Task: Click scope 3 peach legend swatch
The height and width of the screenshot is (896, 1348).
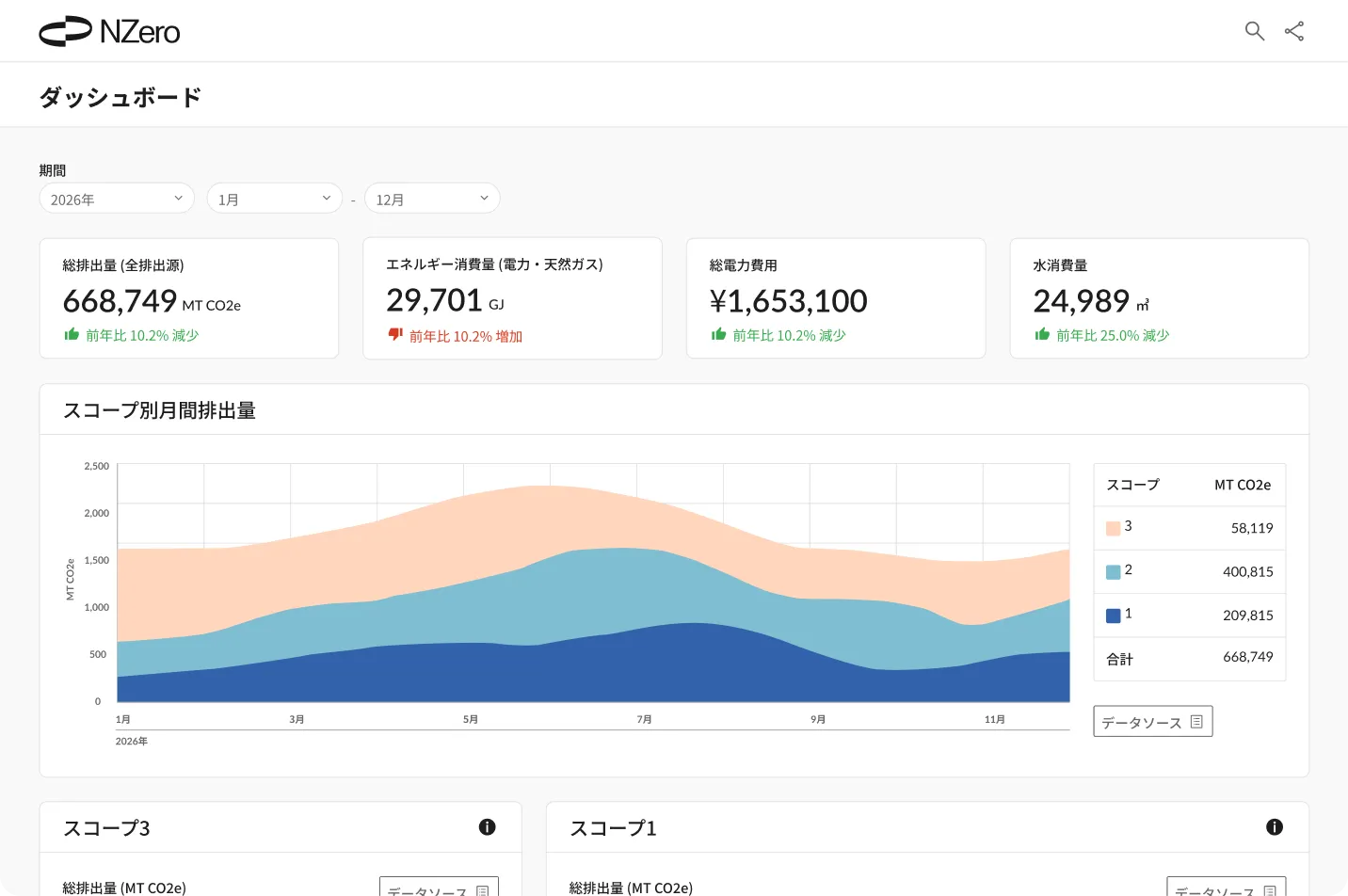Action: [x=1113, y=528]
